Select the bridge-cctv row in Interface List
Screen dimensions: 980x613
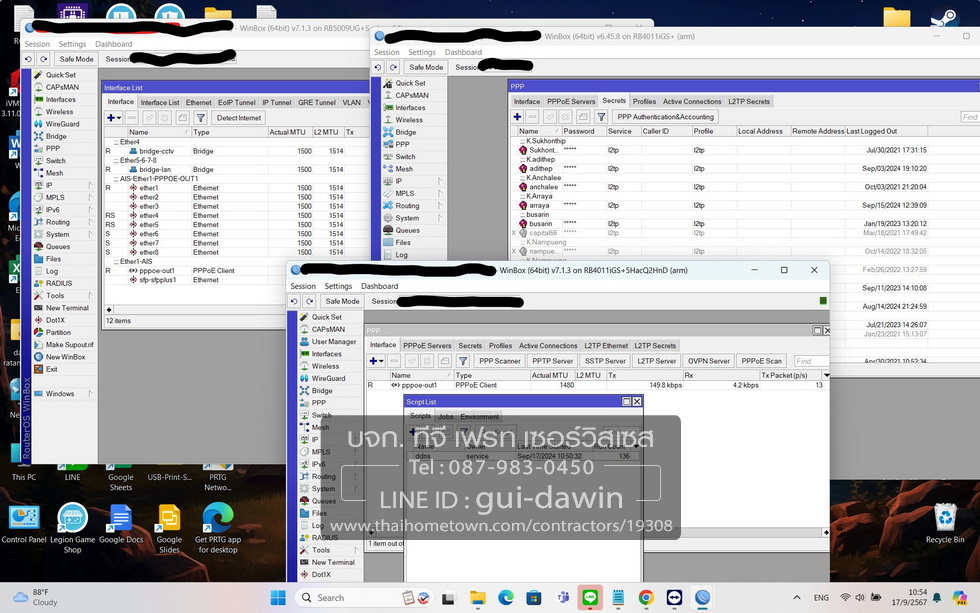pyautogui.click(x=236, y=151)
